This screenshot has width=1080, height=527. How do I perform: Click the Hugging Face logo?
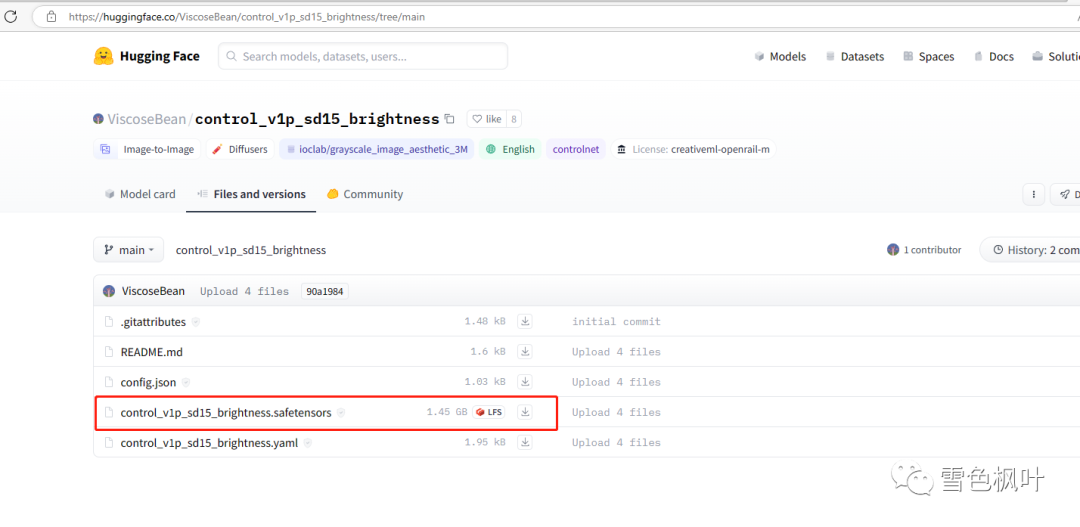click(x=146, y=56)
